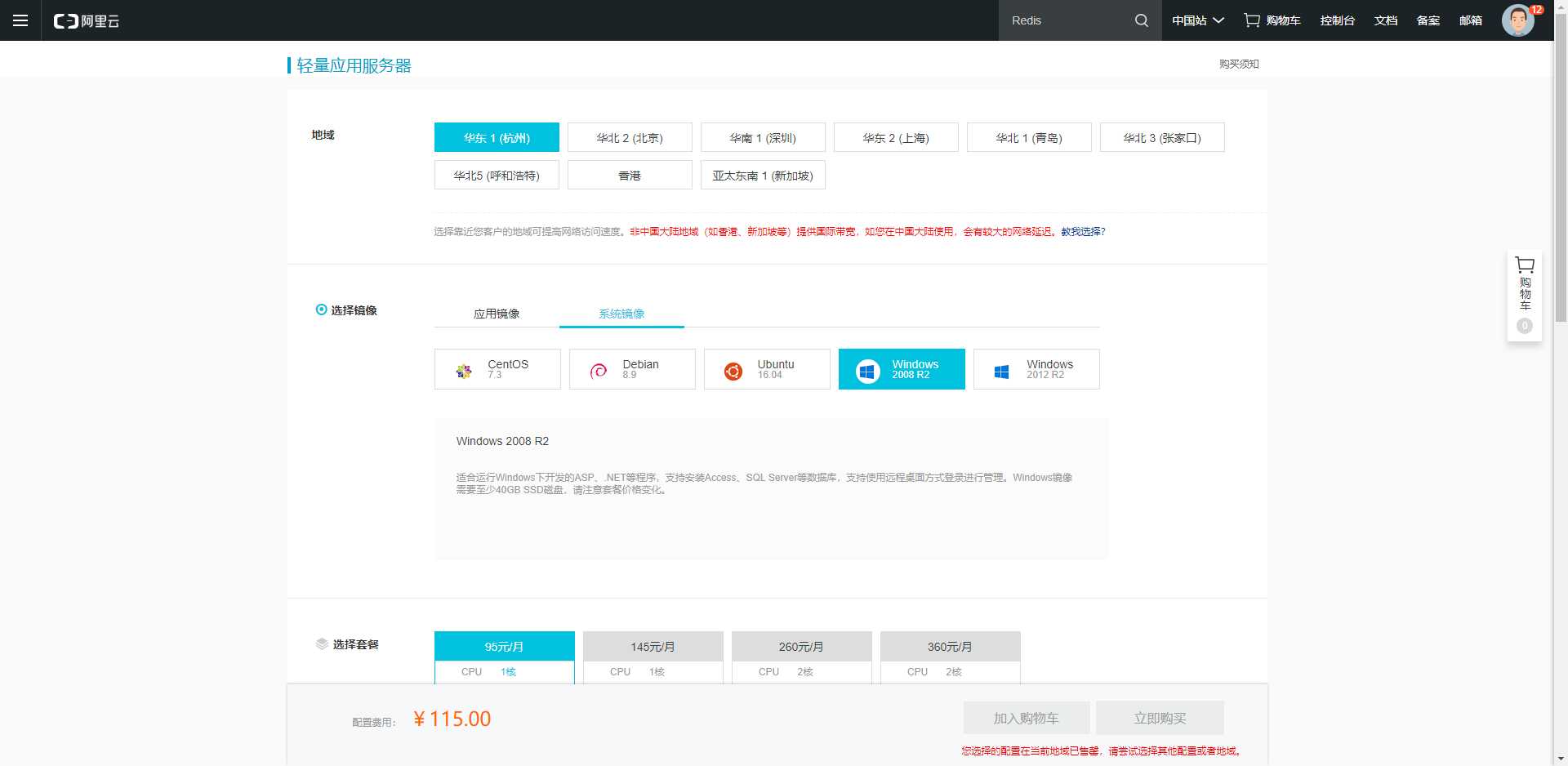Click the notification badge 12 on avatar
Screen dimensions: 1568x766
(1536, 10)
